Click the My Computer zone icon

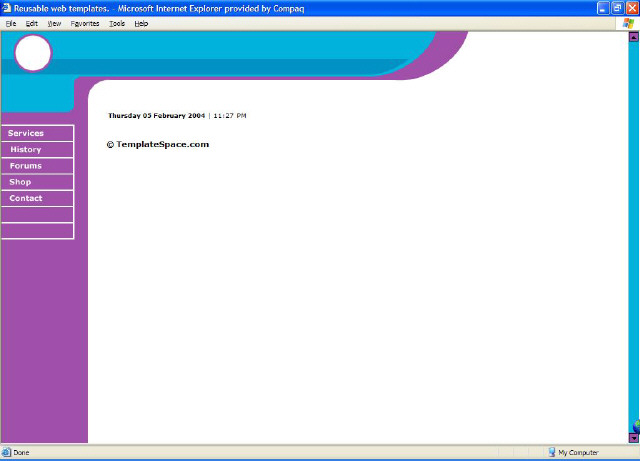tap(552, 453)
